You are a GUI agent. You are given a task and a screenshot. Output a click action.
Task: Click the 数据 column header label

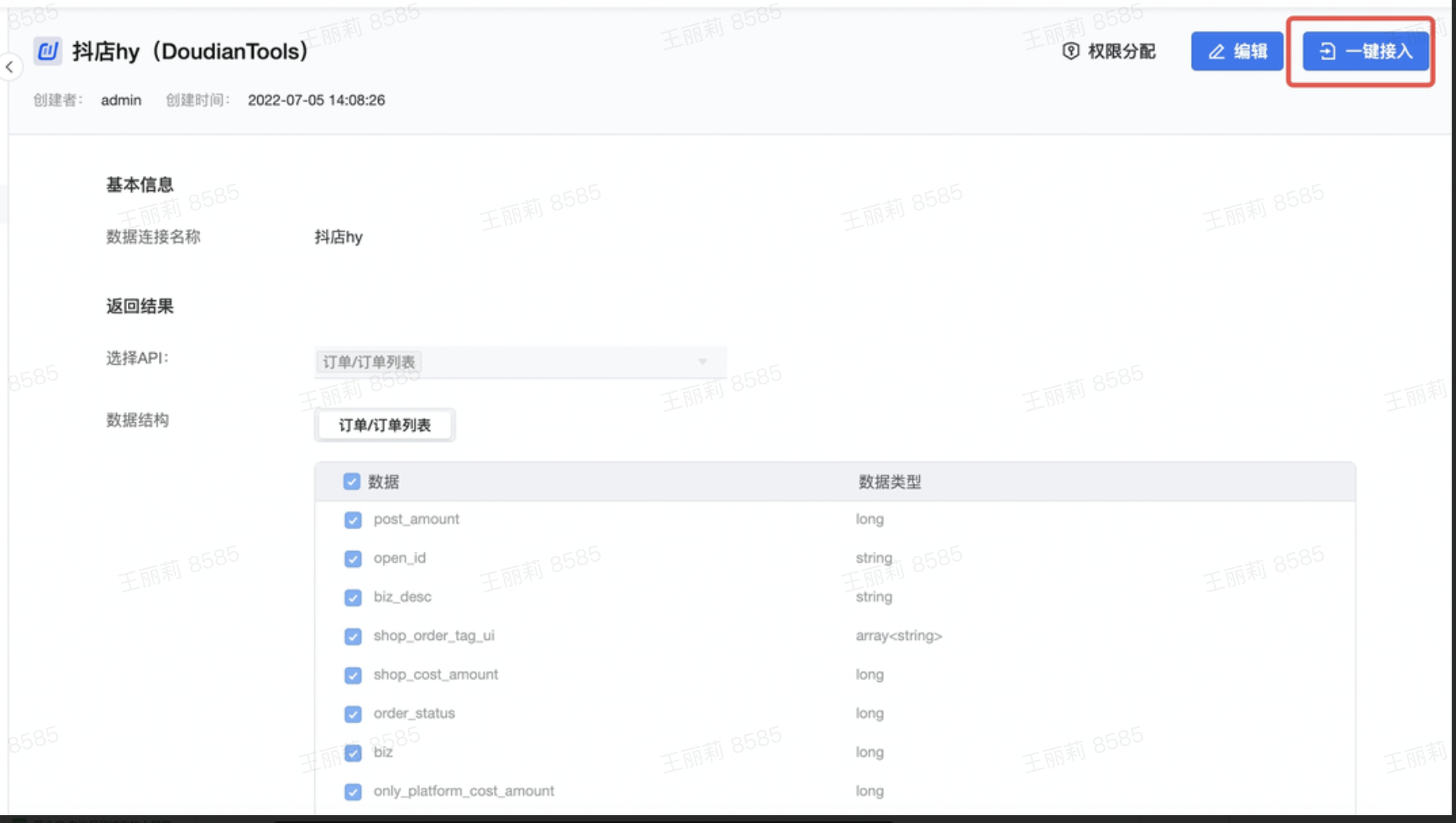tap(383, 482)
